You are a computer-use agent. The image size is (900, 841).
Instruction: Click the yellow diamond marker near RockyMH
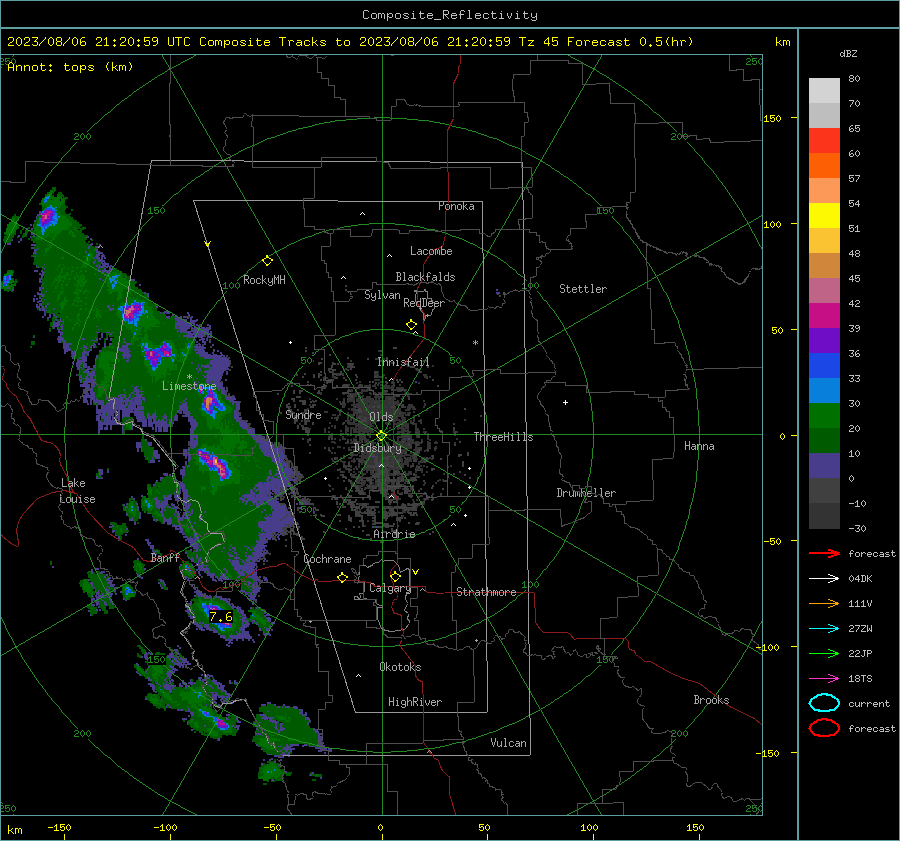pyautogui.click(x=267, y=261)
